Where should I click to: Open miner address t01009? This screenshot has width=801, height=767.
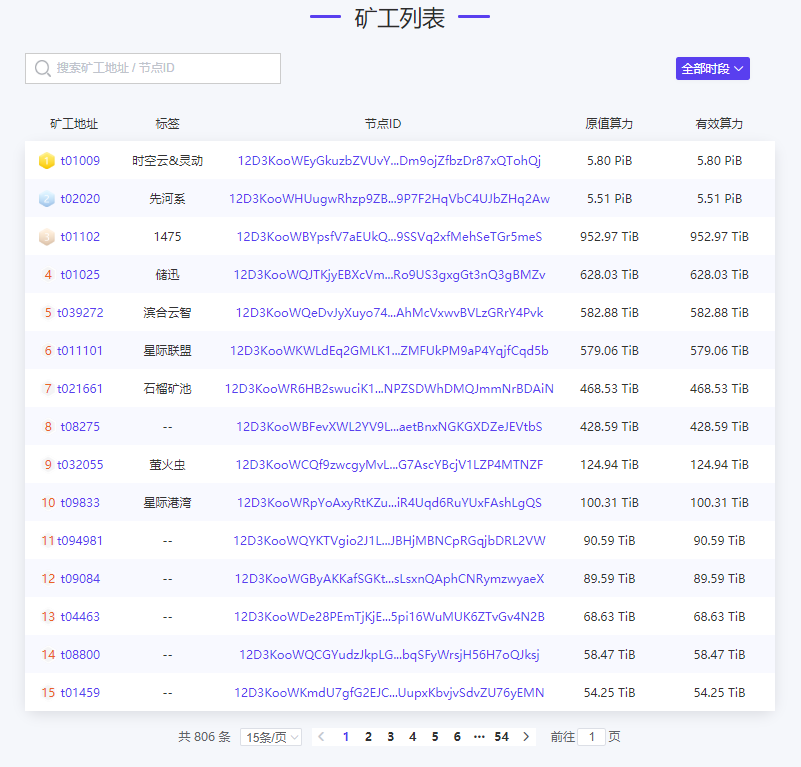coord(80,160)
